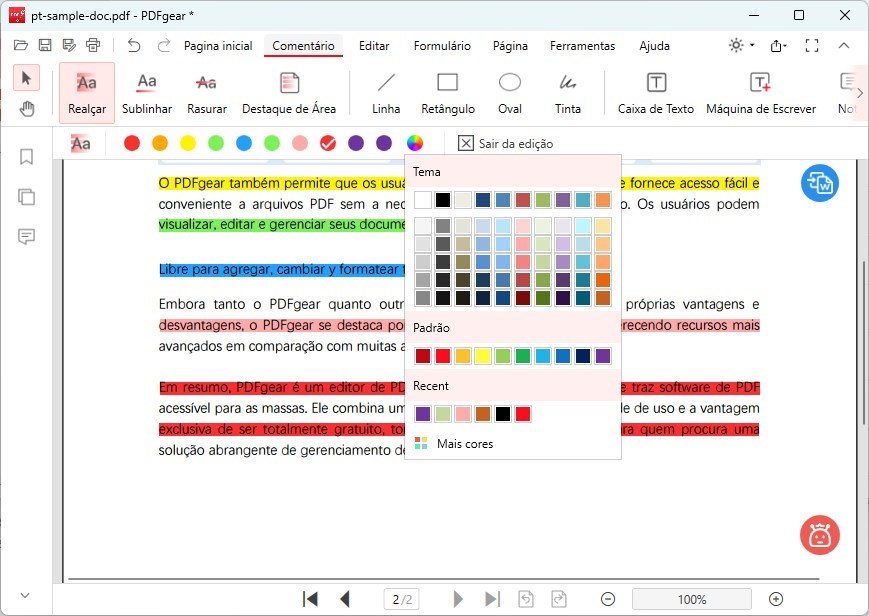Select the hand pan tool
Screen dimensions: 869x616
(27, 108)
